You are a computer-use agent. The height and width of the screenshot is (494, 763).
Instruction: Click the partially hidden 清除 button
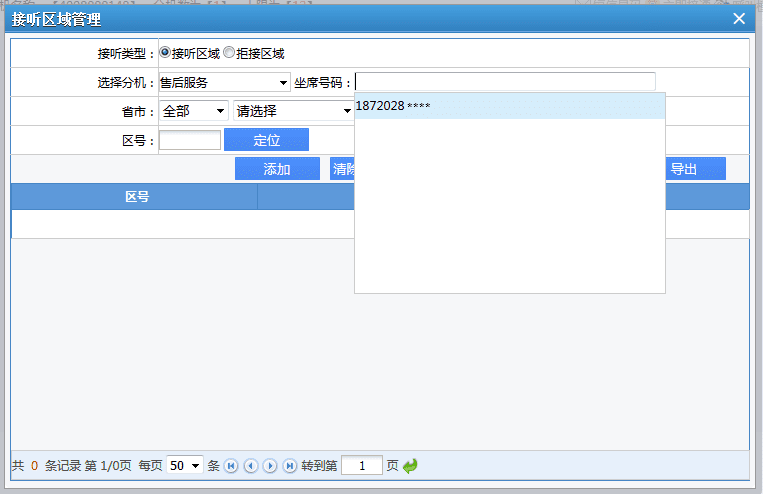[x=342, y=169]
